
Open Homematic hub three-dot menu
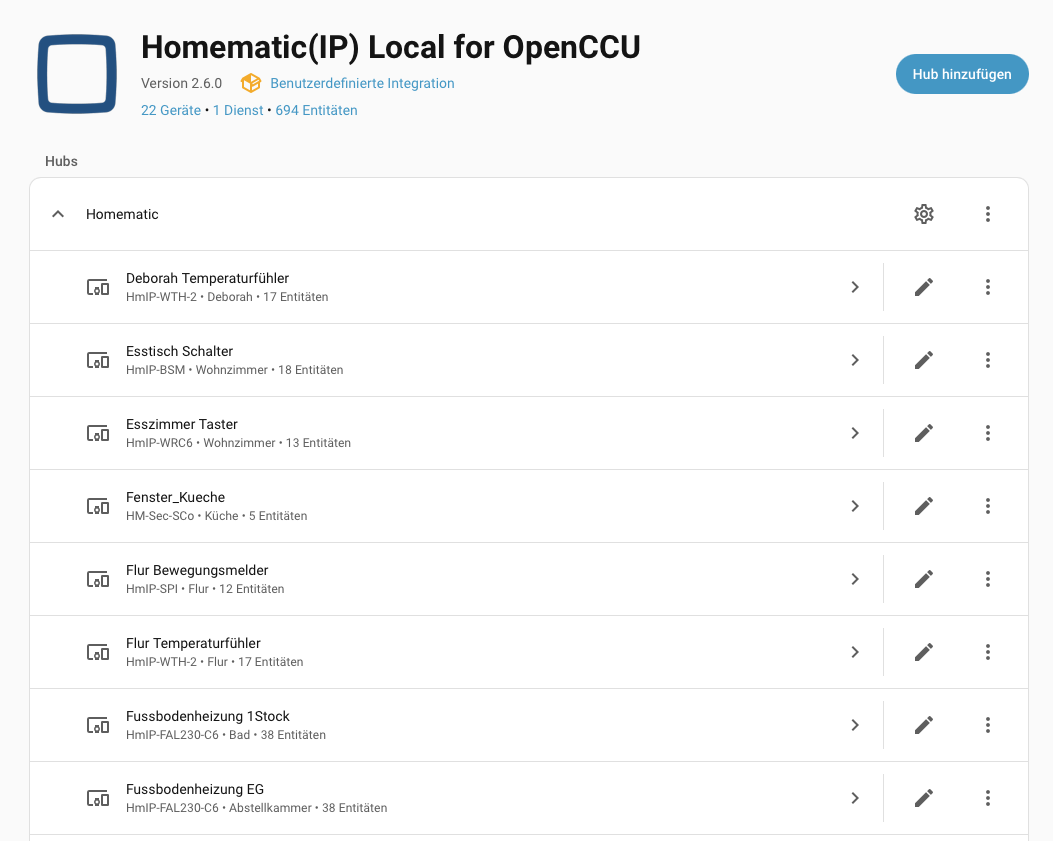coord(988,214)
